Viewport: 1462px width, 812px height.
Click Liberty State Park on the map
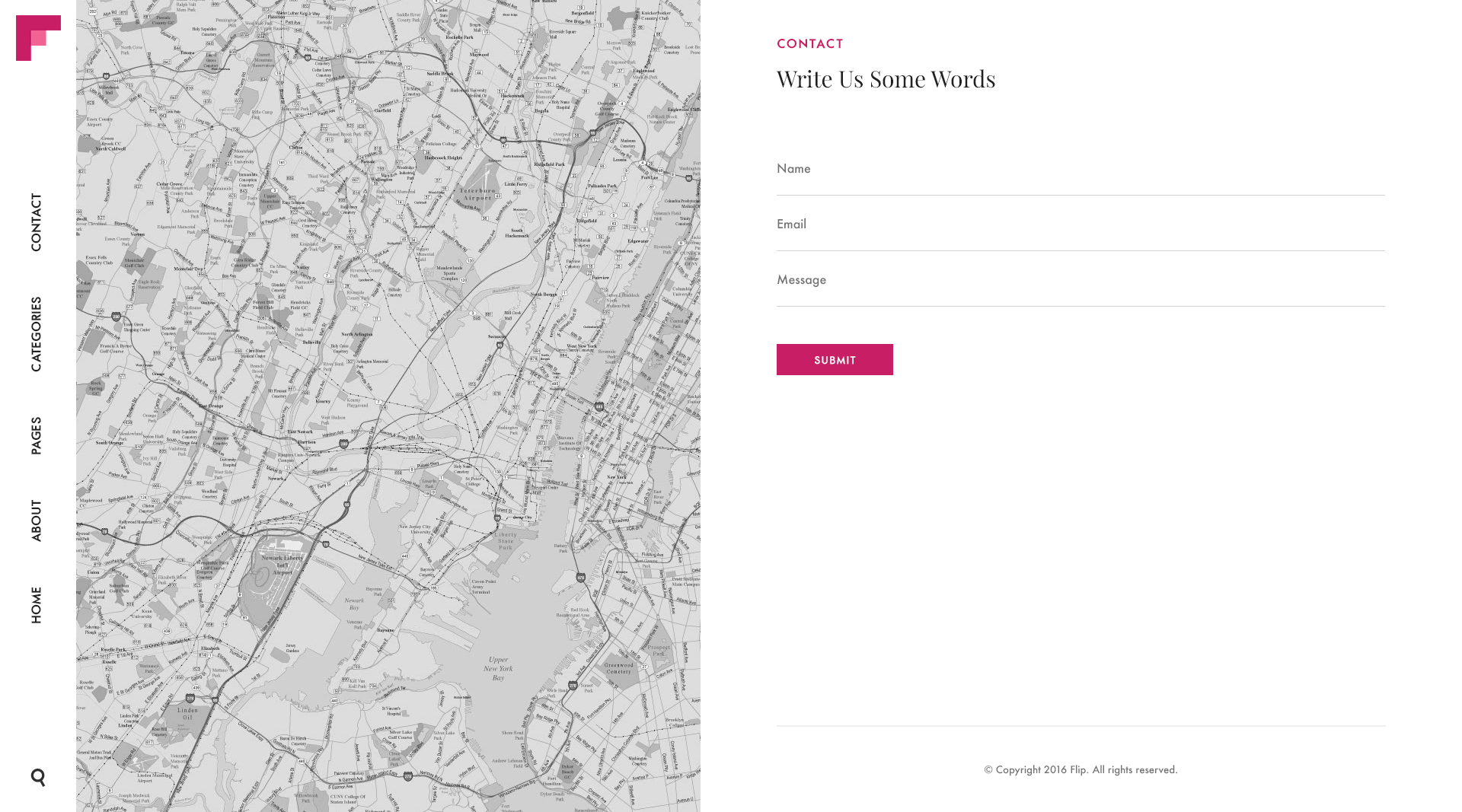(506, 540)
